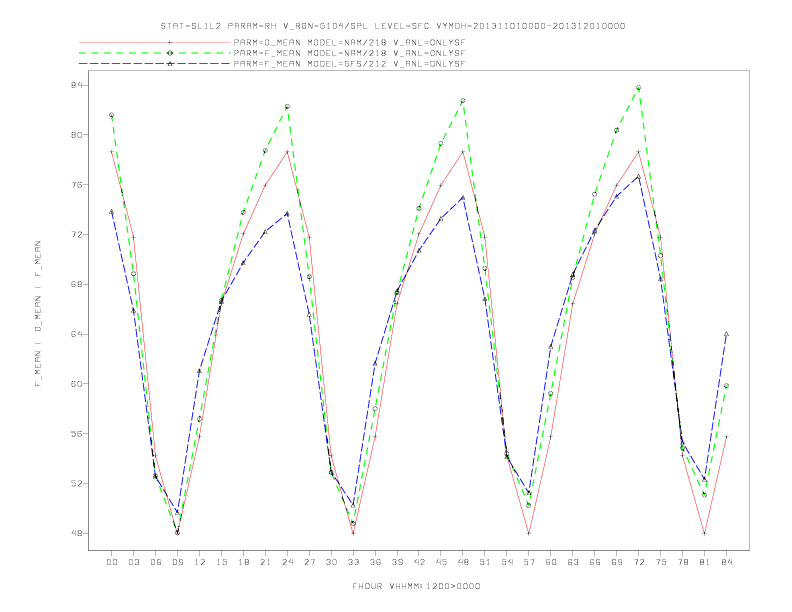Click the x-axis tick label 21
This screenshot has height=612, width=792.
(x=266, y=562)
